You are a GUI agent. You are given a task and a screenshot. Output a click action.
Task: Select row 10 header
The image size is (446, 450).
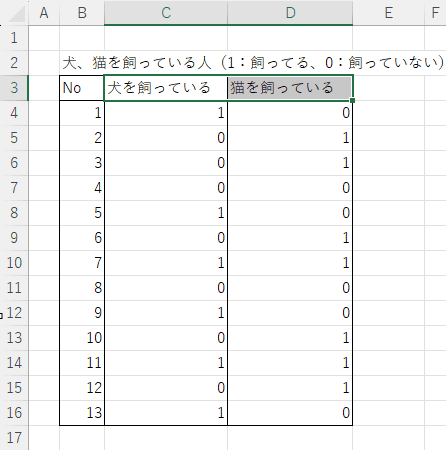pyautogui.click(x=14, y=263)
